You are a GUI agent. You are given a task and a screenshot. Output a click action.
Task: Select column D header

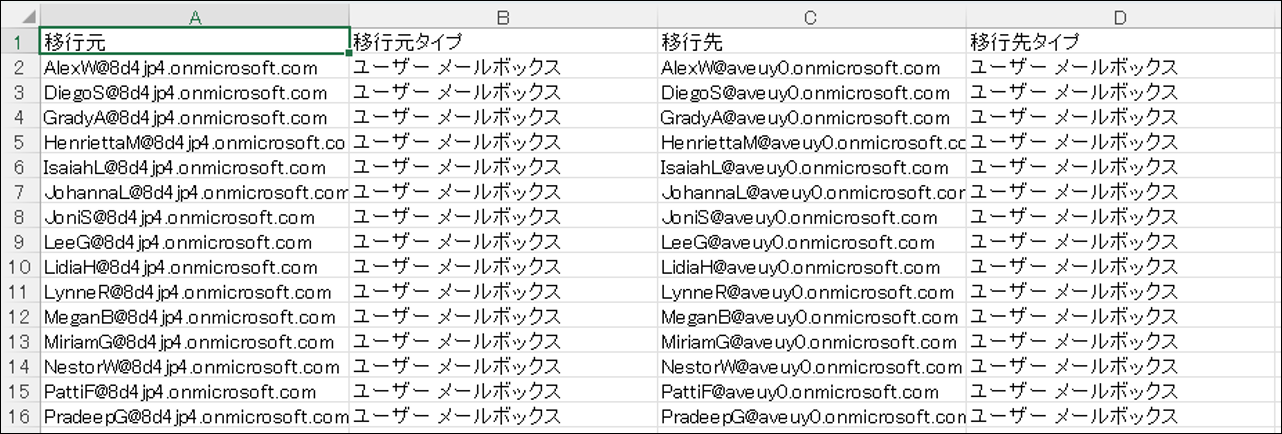pyautogui.click(x=1120, y=17)
